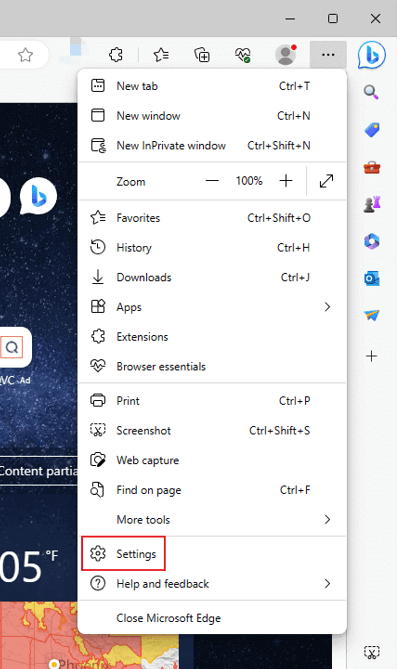This screenshot has height=669, width=397.
Task: Open the Favorites list toolbar icon
Action: (x=161, y=55)
